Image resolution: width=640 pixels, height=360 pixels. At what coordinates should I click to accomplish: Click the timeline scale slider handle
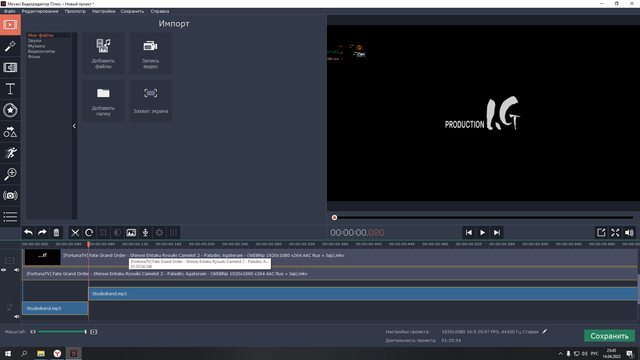tap(86, 332)
